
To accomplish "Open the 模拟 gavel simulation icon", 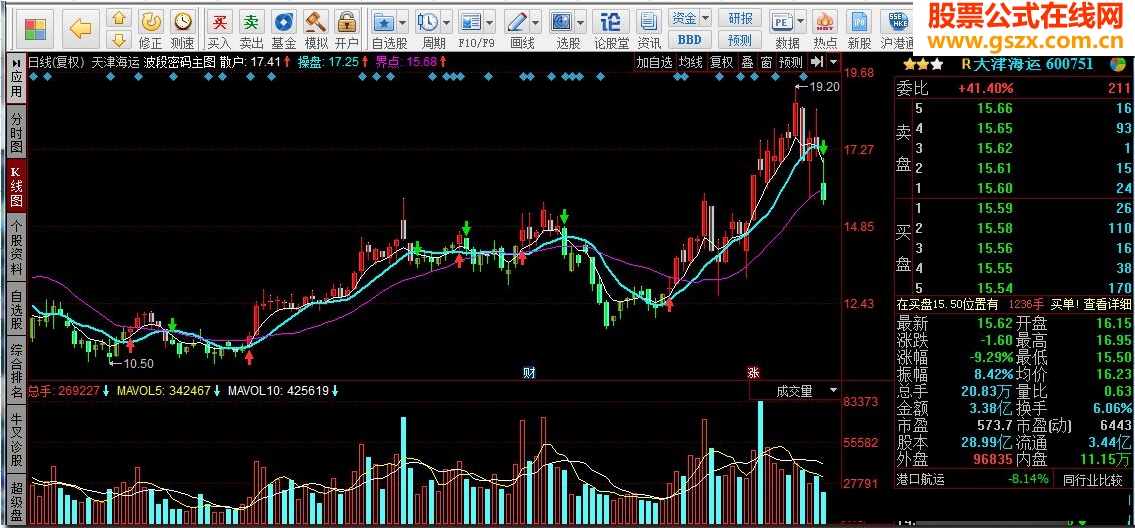I will pyautogui.click(x=315, y=20).
